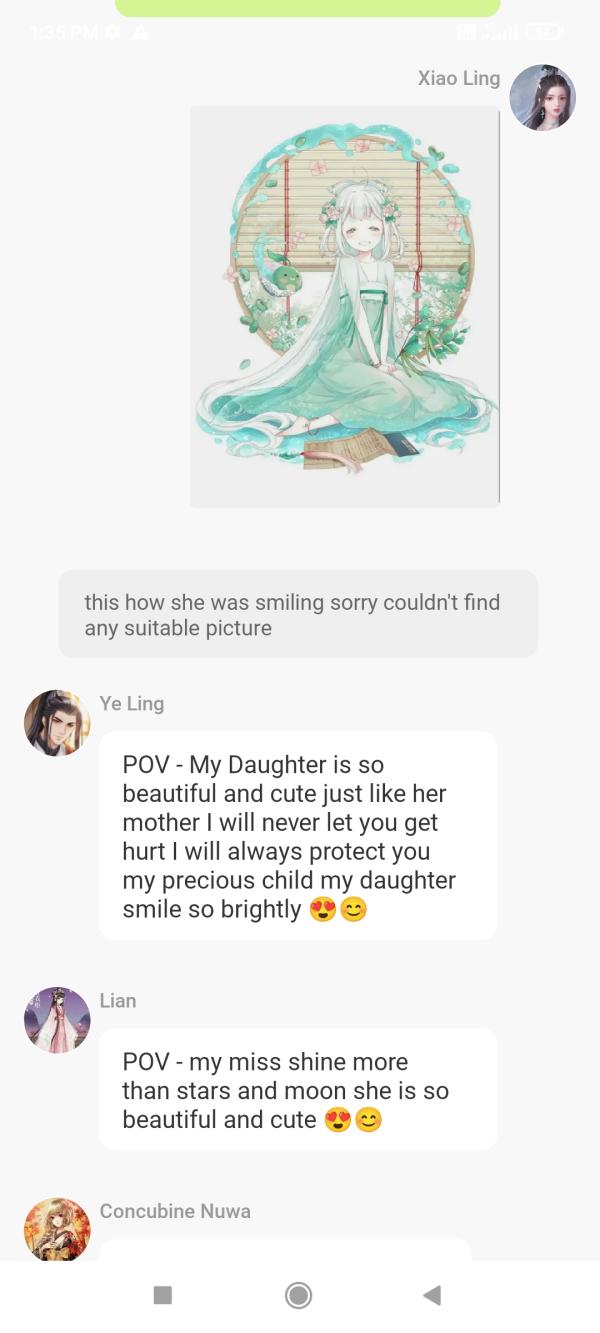Tap the Ye Ling sender name
The image size is (600, 1333).
coord(132,704)
